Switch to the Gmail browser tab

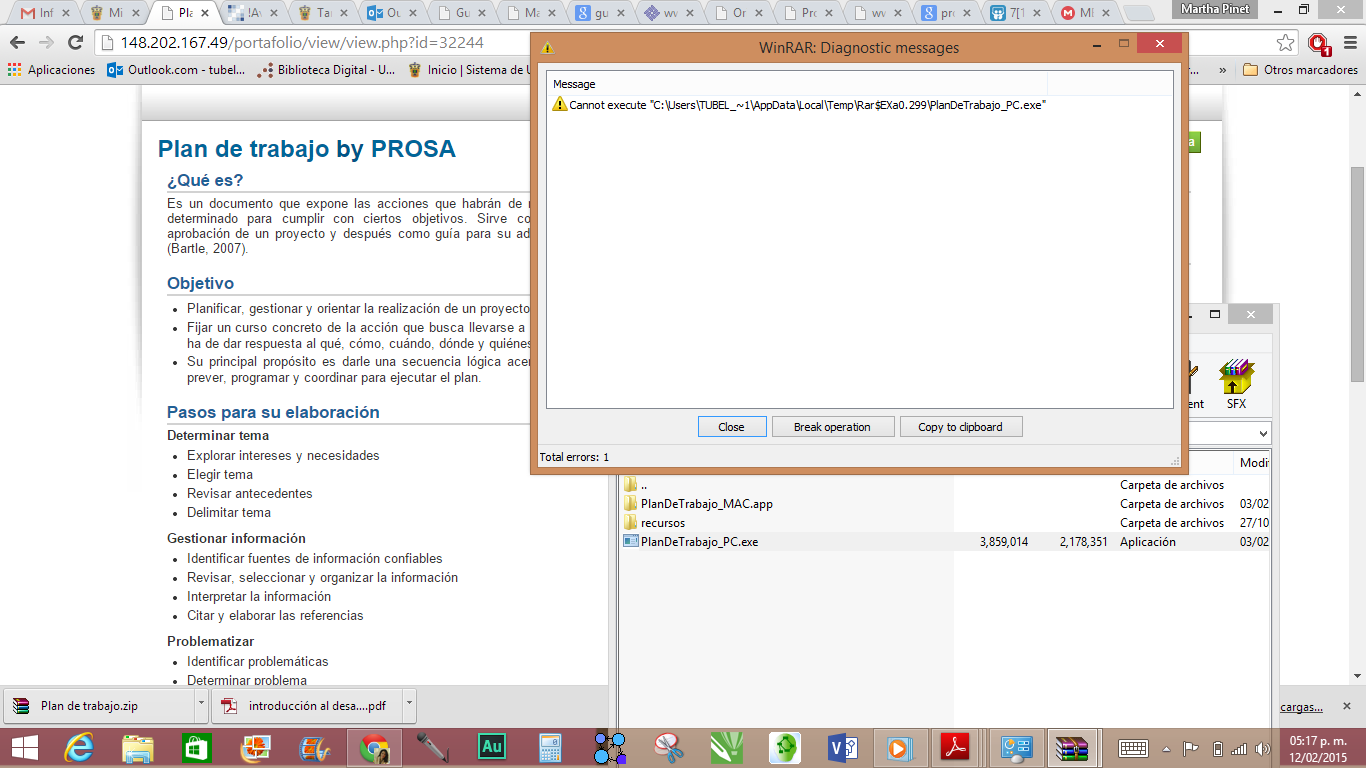coord(40,13)
